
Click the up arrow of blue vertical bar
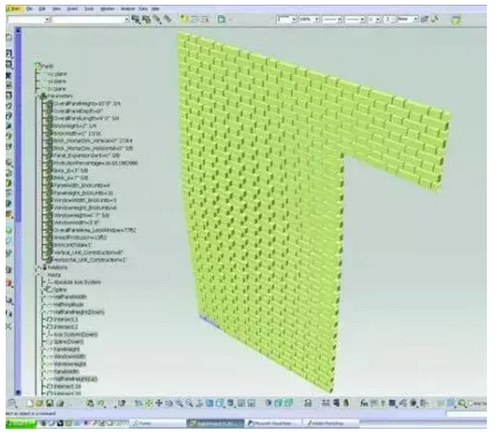coord(18,31)
